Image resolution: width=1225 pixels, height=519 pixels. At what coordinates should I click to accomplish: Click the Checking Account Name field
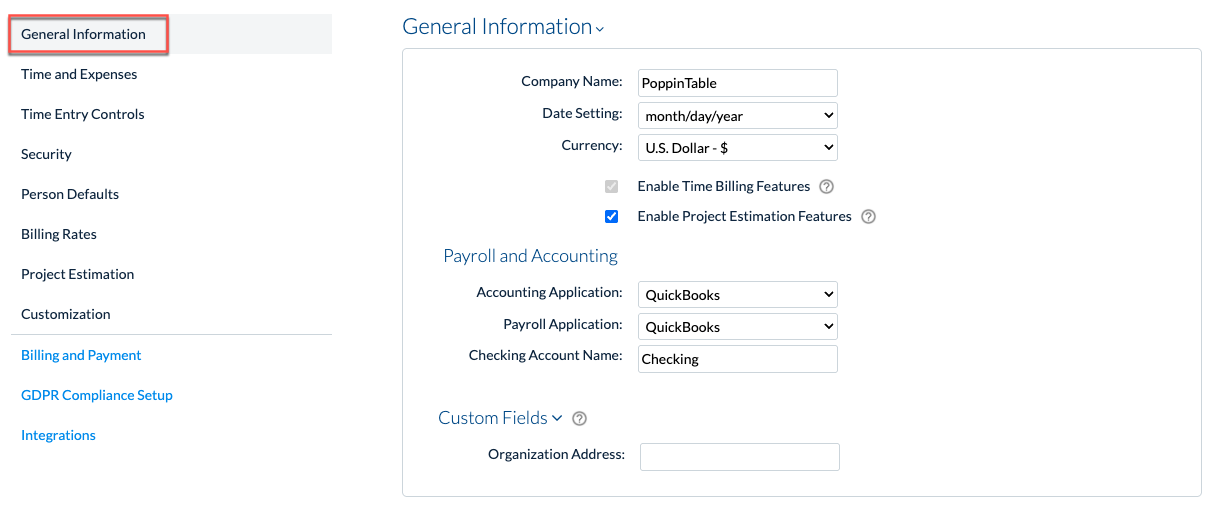point(738,359)
